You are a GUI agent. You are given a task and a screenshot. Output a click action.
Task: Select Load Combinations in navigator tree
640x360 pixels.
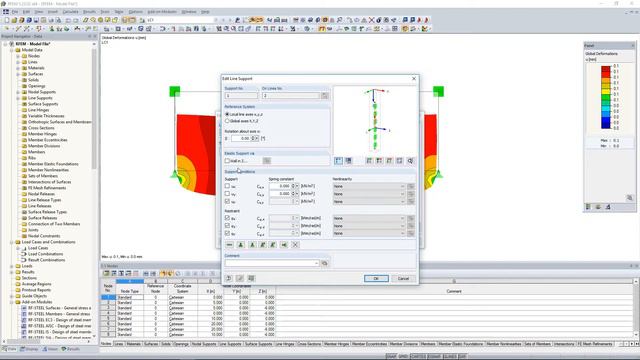45,254
